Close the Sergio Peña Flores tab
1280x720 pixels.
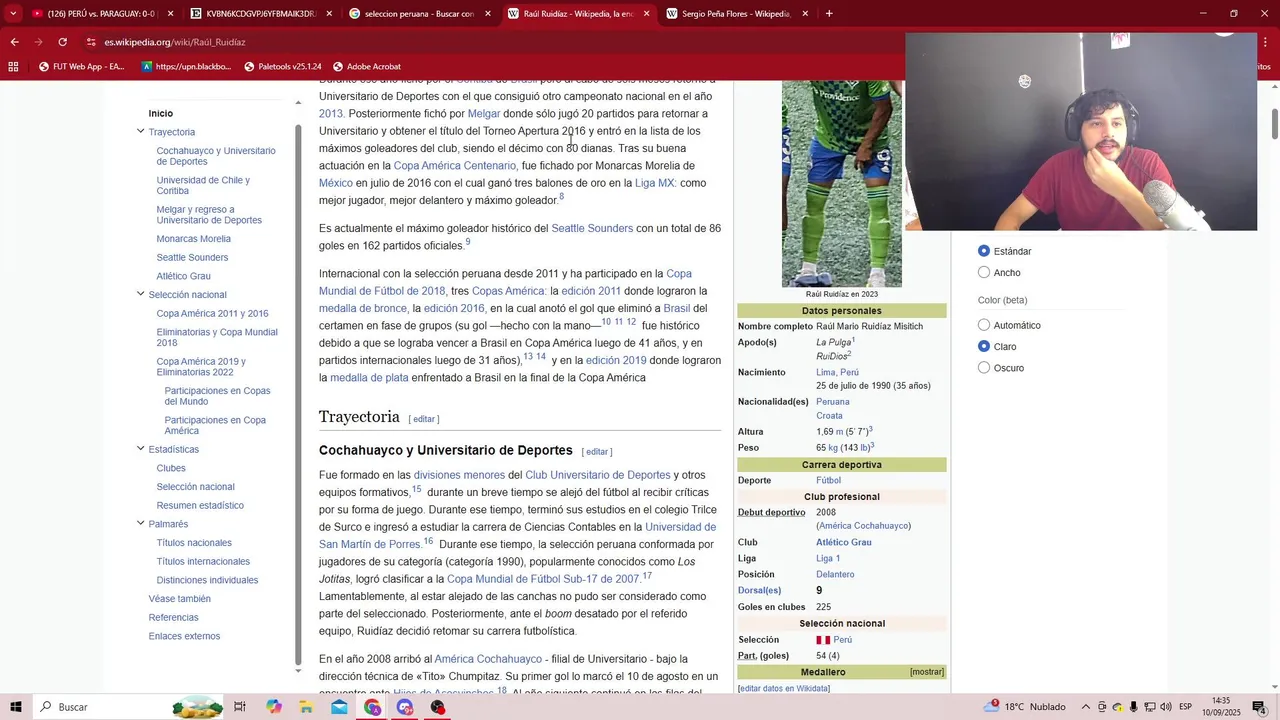click(x=805, y=14)
